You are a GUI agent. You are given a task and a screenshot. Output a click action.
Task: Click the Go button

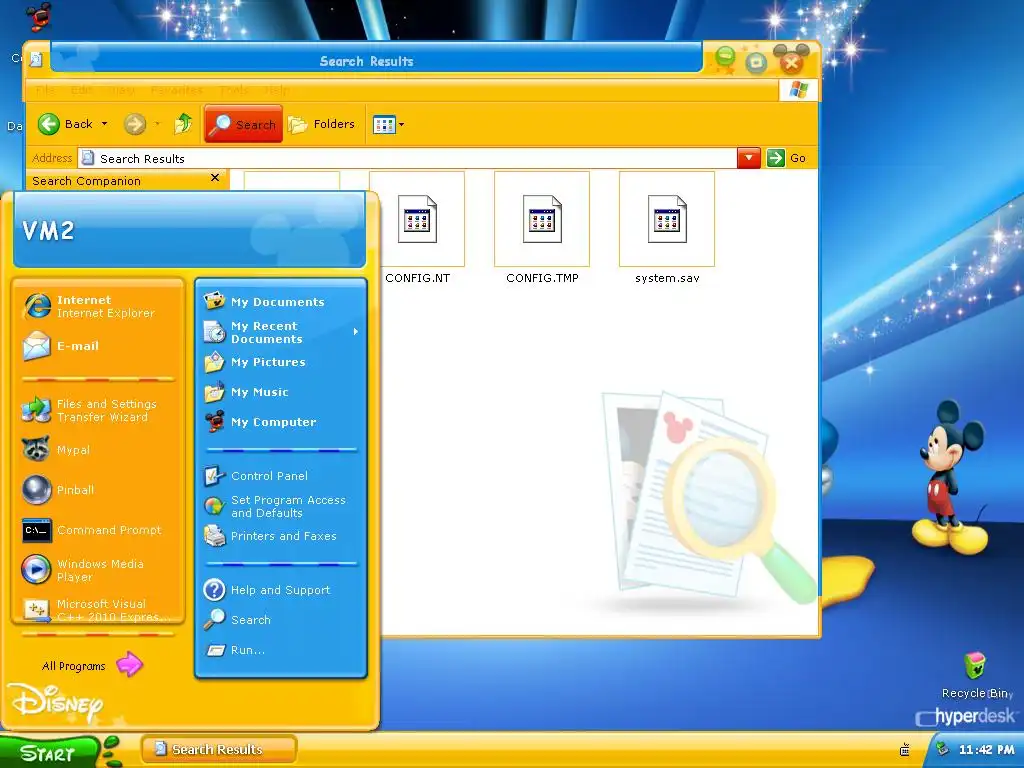coord(786,158)
